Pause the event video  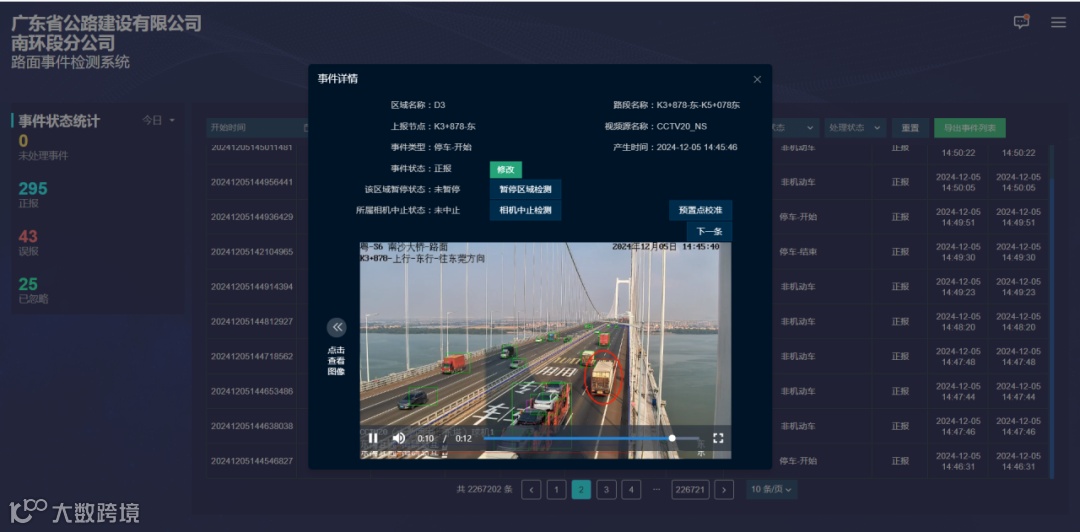click(373, 438)
